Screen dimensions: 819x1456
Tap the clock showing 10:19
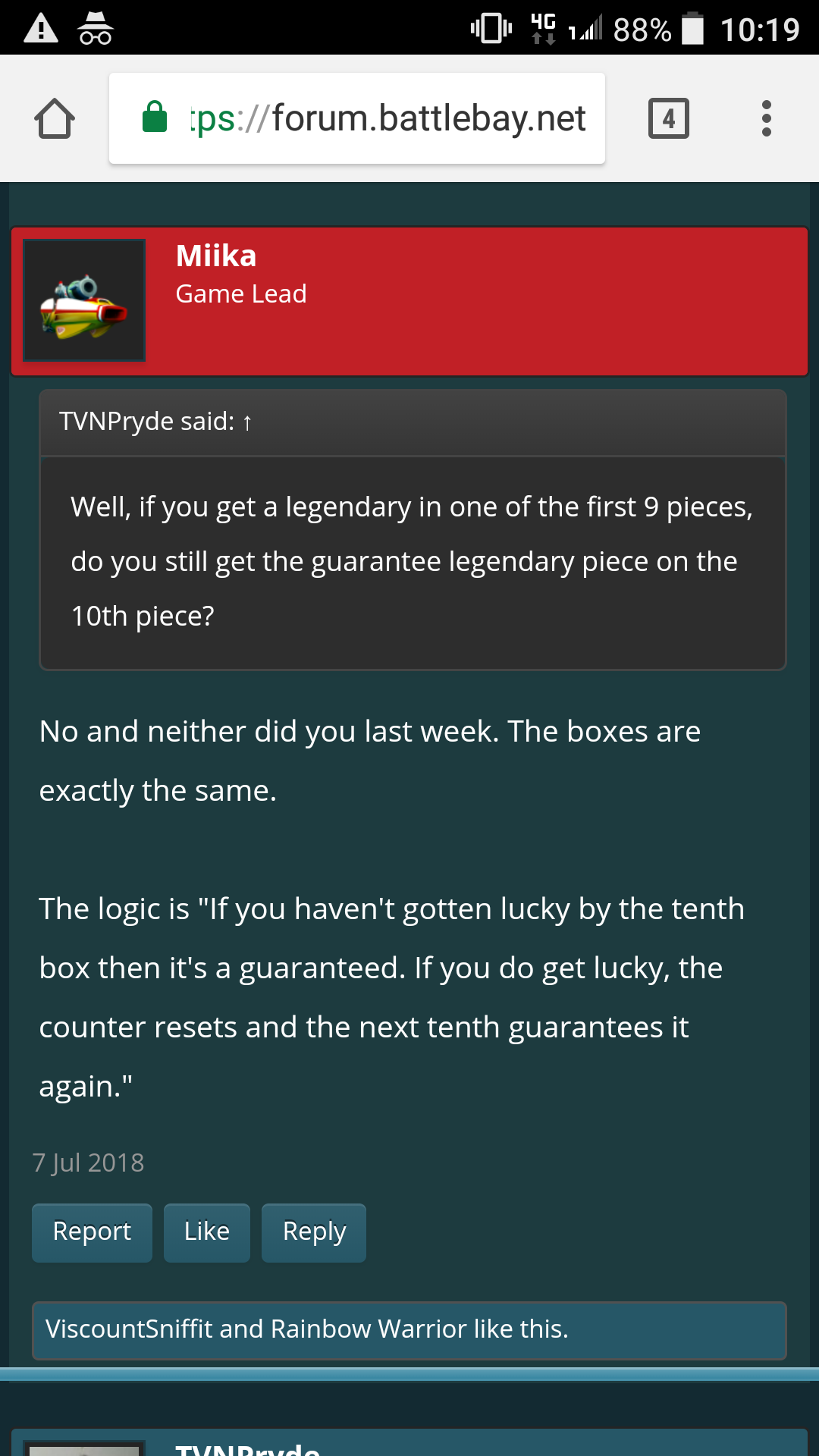tap(760, 30)
